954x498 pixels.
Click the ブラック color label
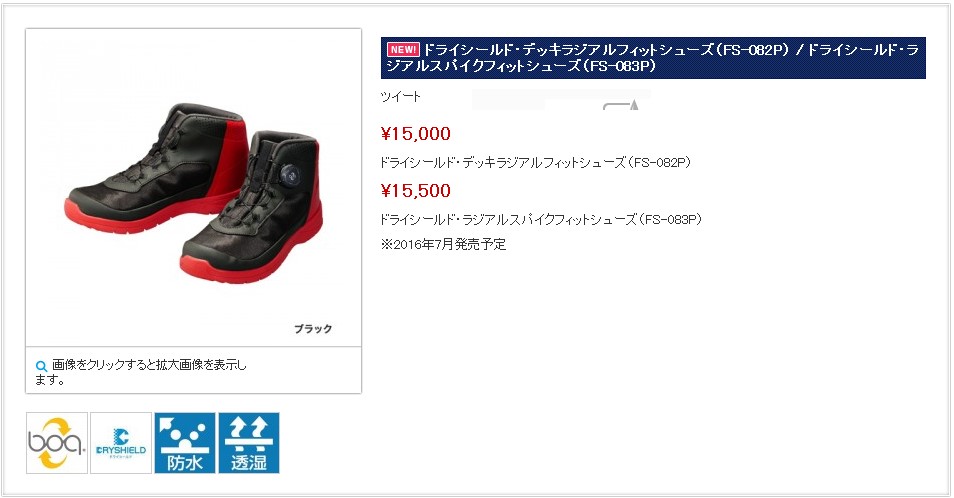[x=313, y=328]
